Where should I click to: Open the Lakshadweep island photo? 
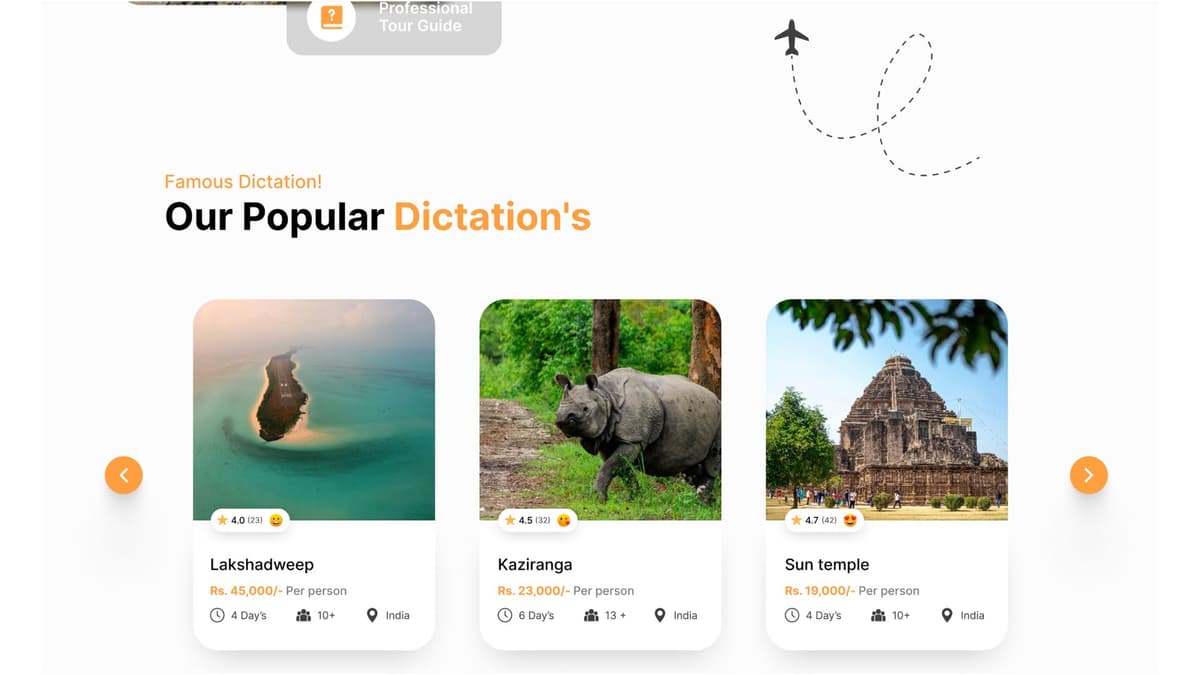[314, 410]
